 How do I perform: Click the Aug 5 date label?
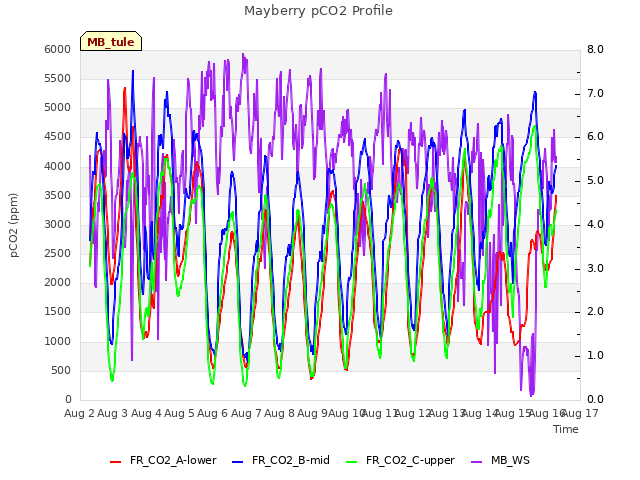pos(179,413)
